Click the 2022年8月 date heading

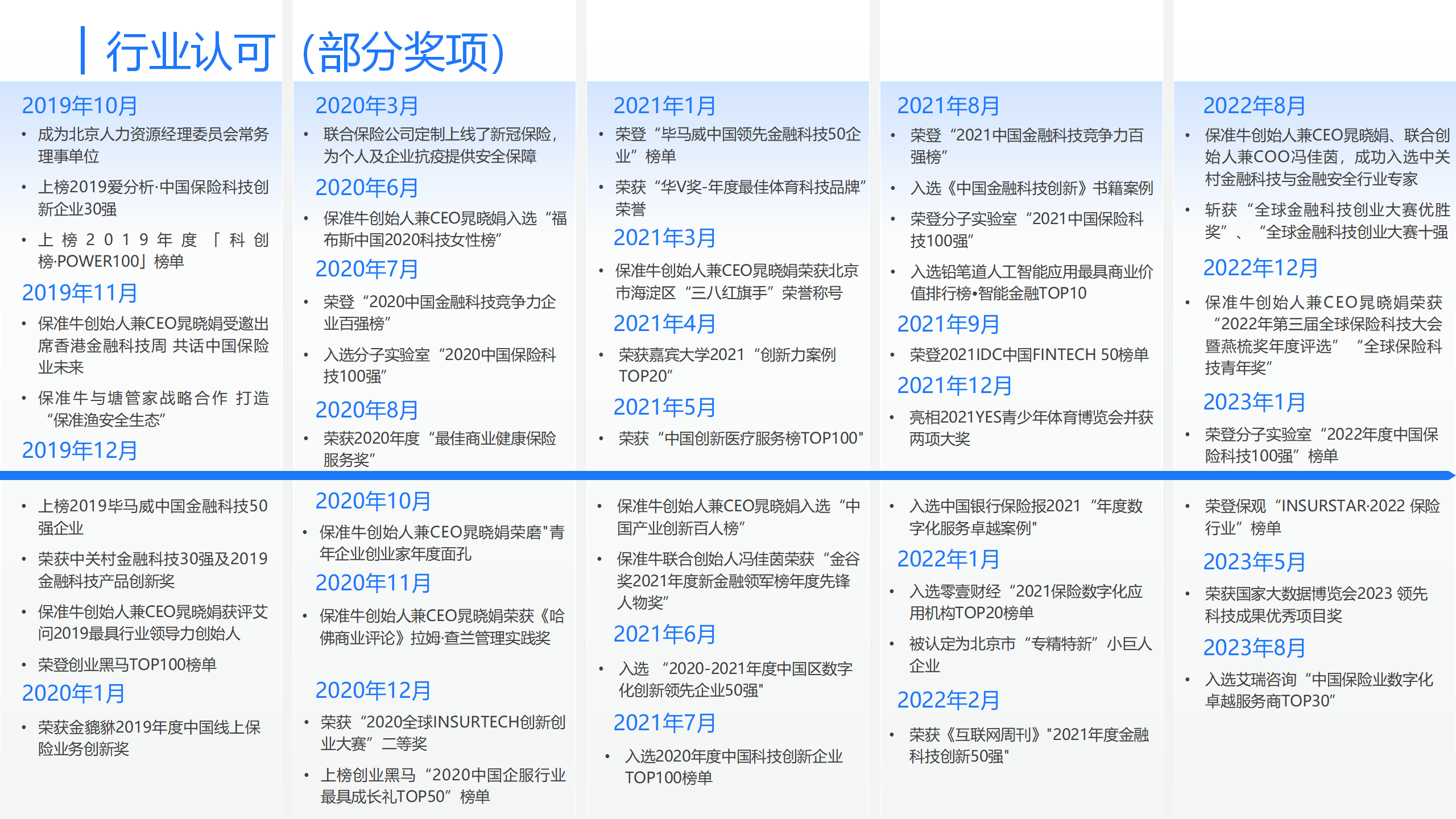point(1254,106)
